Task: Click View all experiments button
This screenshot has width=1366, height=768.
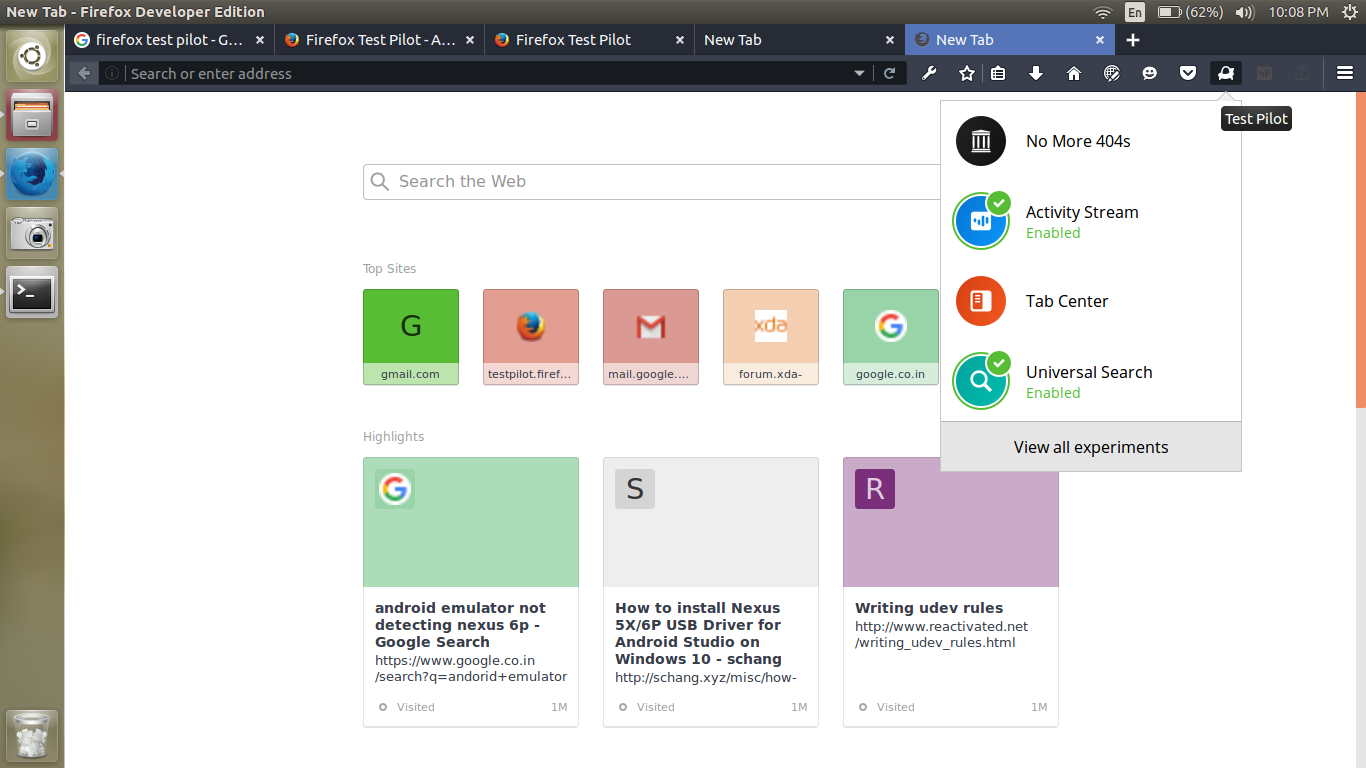Action: tap(1091, 447)
